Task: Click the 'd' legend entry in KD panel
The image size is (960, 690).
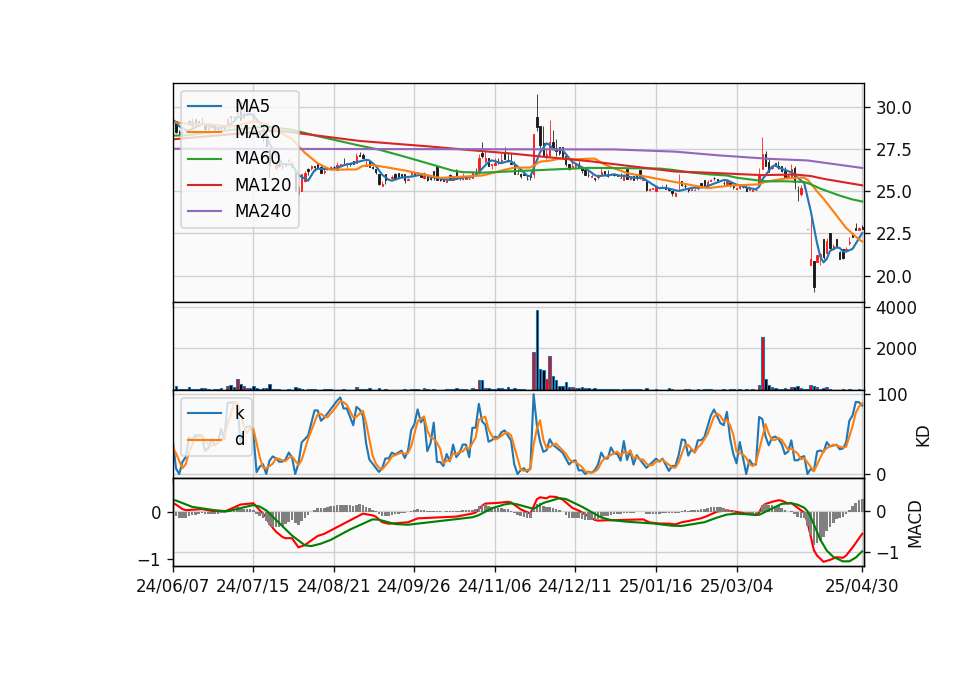Action: coord(239,439)
